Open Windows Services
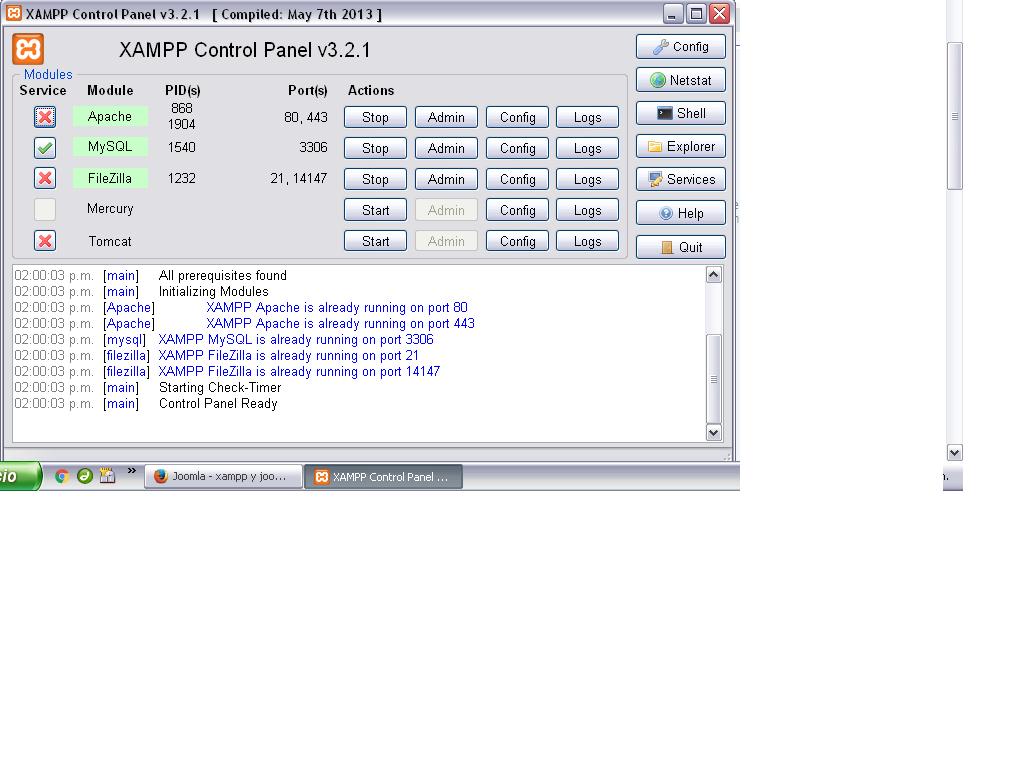 (x=680, y=179)
